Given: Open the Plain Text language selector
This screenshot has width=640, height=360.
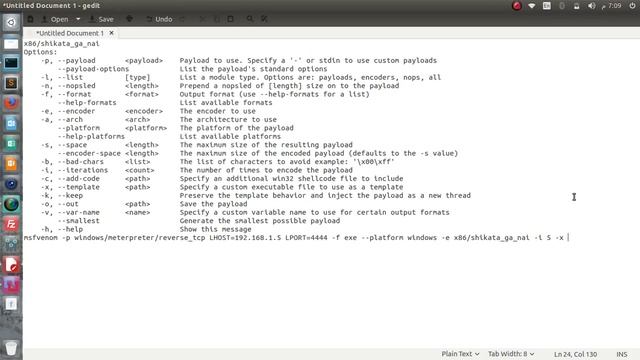Looking at the screenshot, I should click(x=460, y=354).
